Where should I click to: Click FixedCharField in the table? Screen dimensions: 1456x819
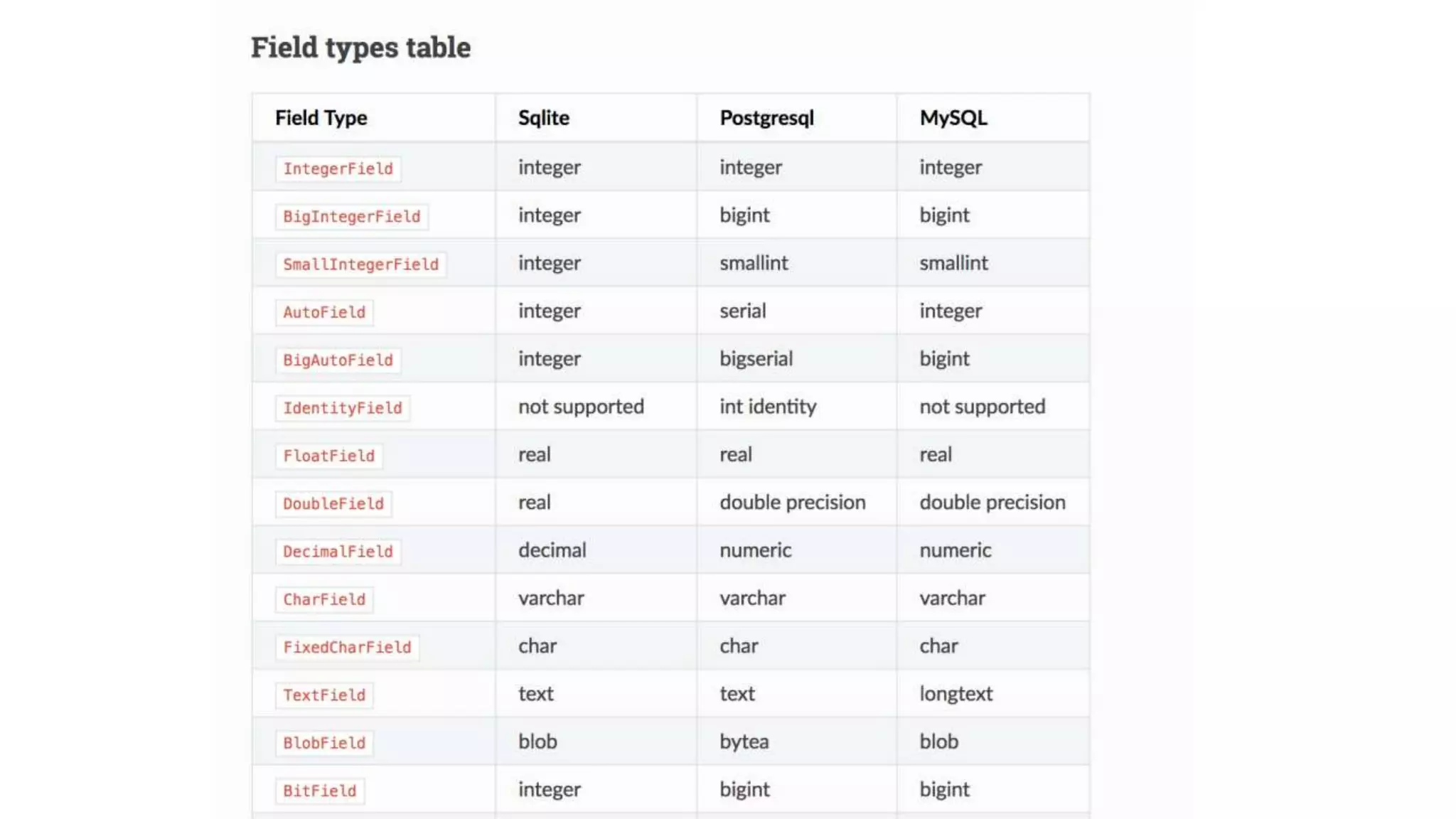point(347,647)
